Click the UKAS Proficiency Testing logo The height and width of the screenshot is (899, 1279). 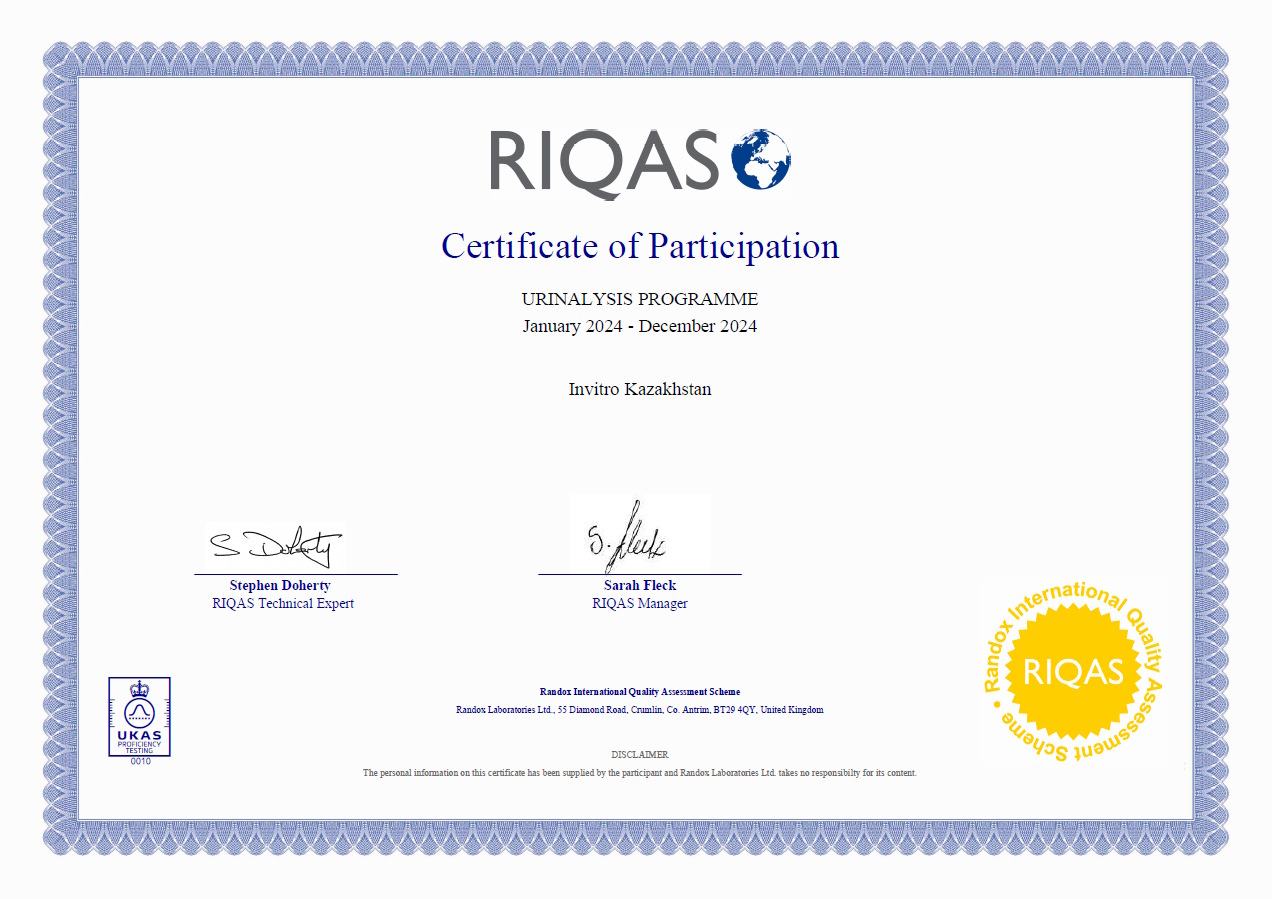click(x=139, y=716)
